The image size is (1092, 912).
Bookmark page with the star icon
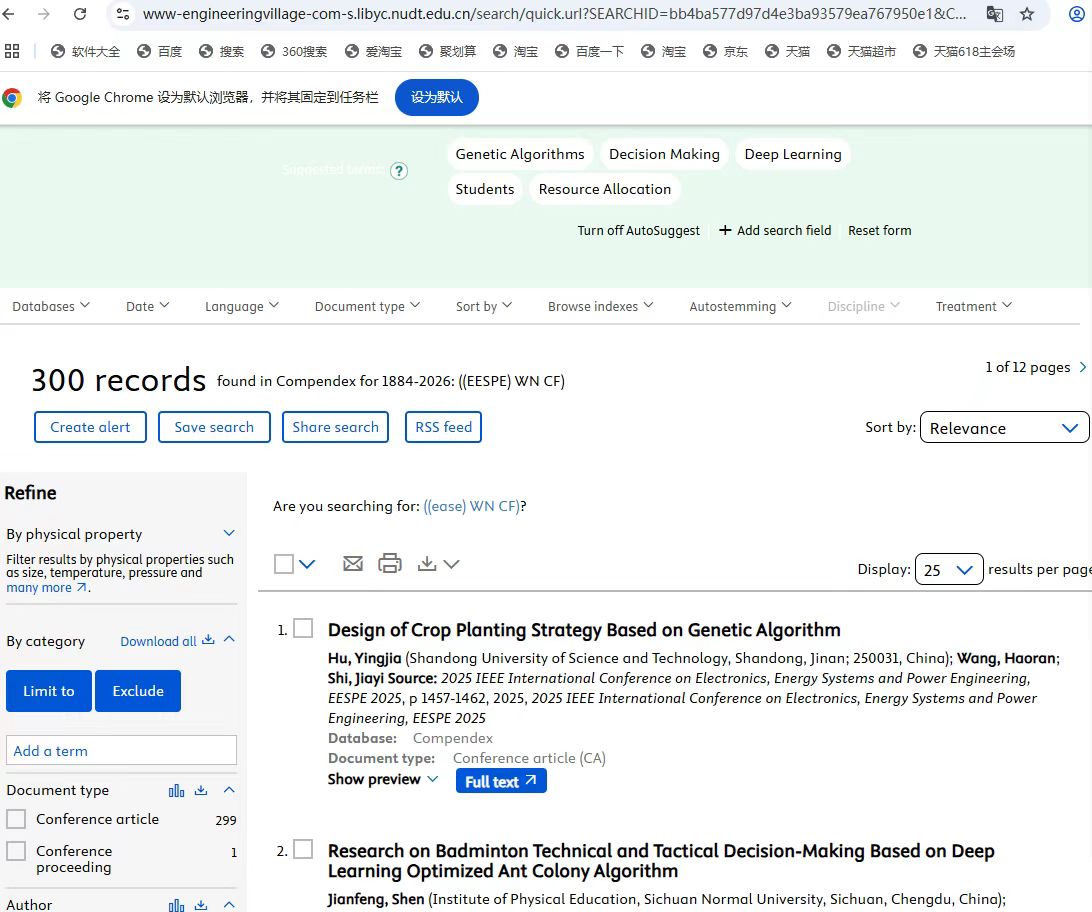1027,14
